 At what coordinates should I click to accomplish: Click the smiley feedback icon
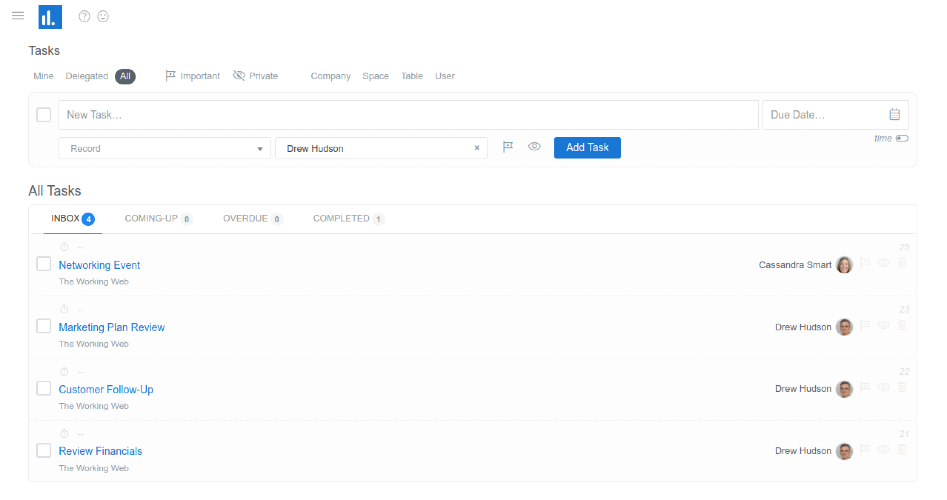tap(103, 16)
